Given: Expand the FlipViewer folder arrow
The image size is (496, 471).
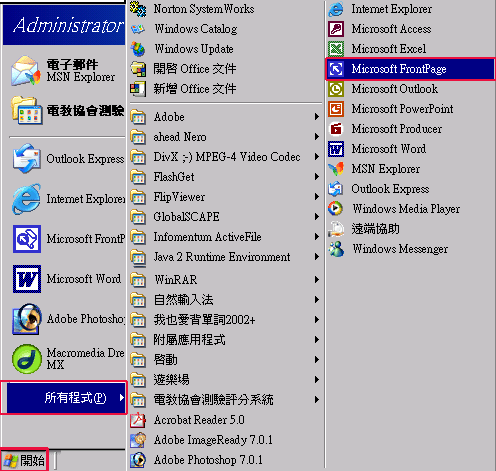Looking at the screenshot, I should 317,197.
